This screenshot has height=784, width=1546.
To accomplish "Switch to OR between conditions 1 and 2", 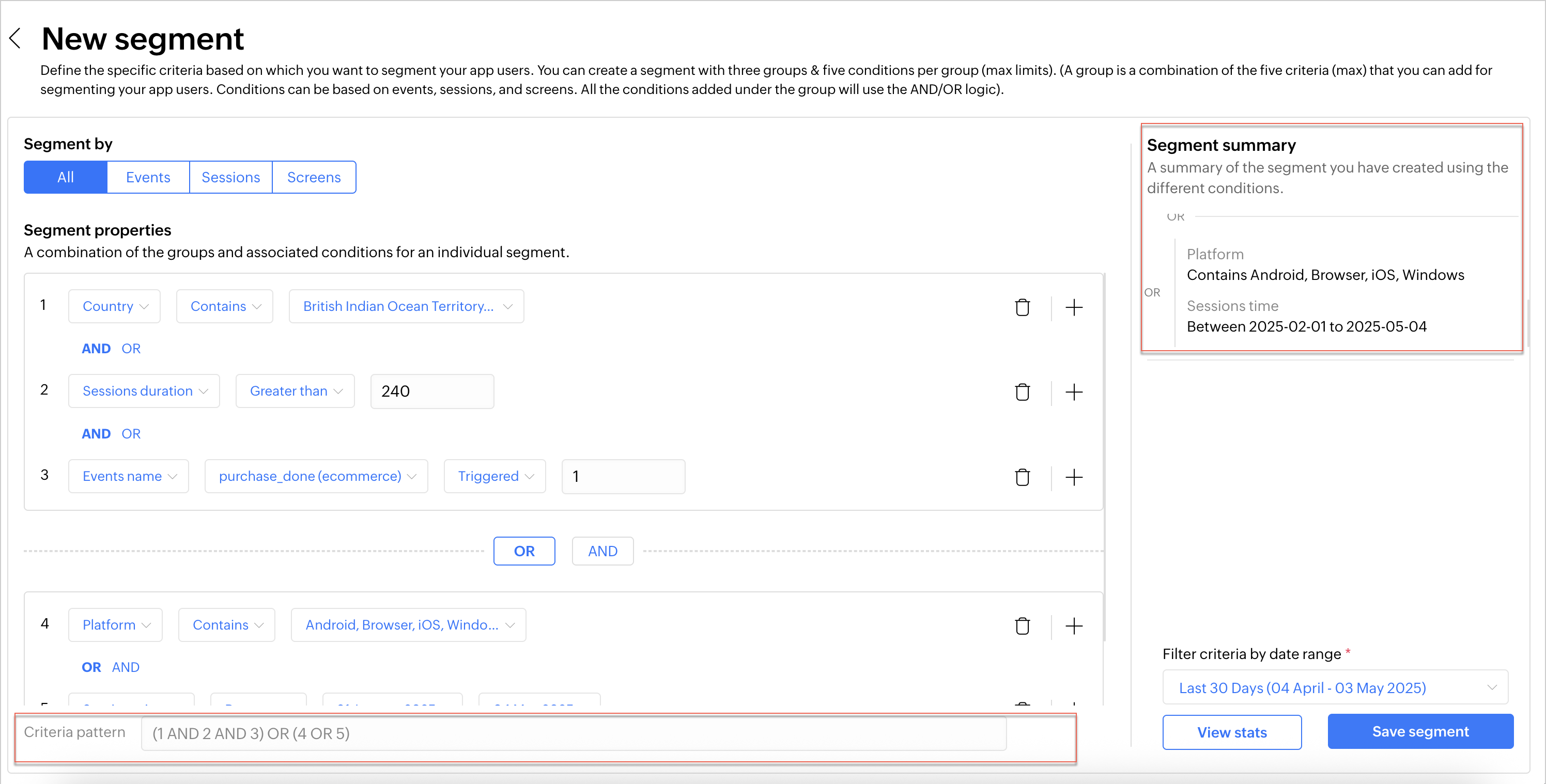I will pyautogui.click(x=131, y=349).
